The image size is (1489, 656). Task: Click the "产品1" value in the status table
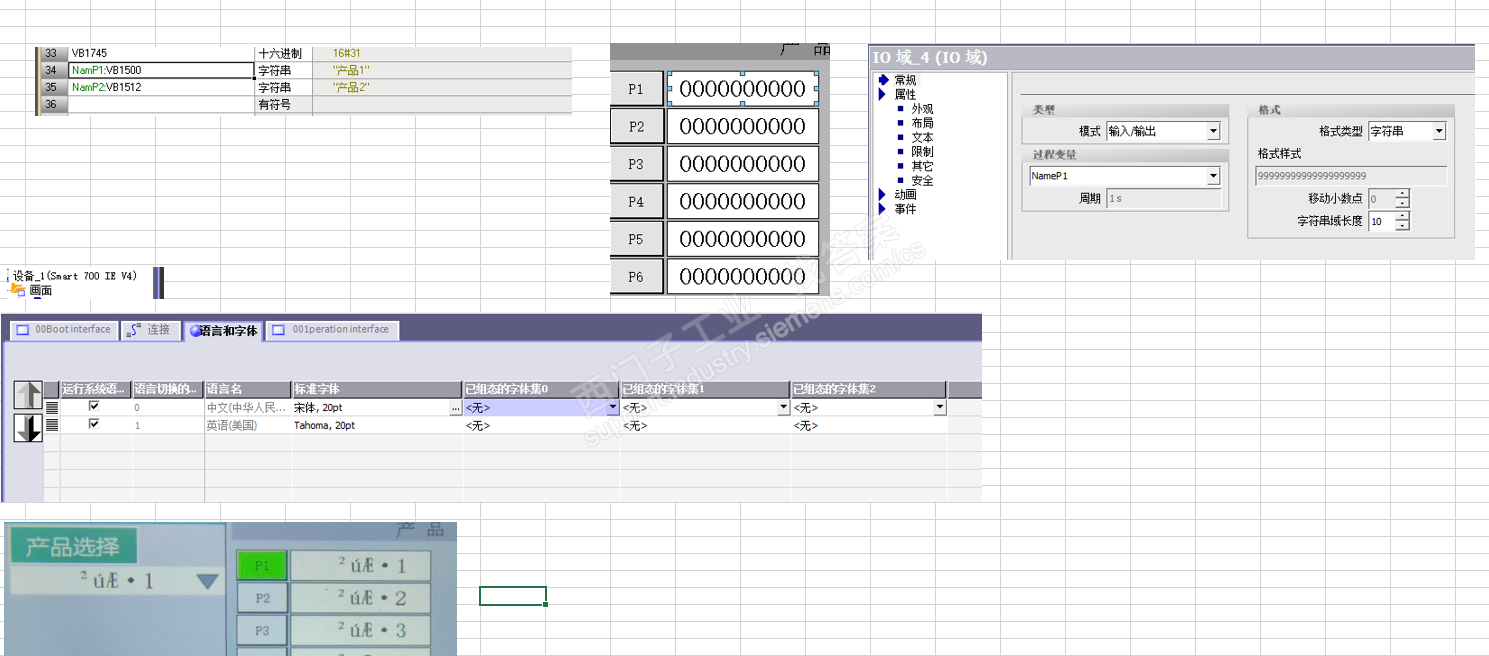(352, 71)
